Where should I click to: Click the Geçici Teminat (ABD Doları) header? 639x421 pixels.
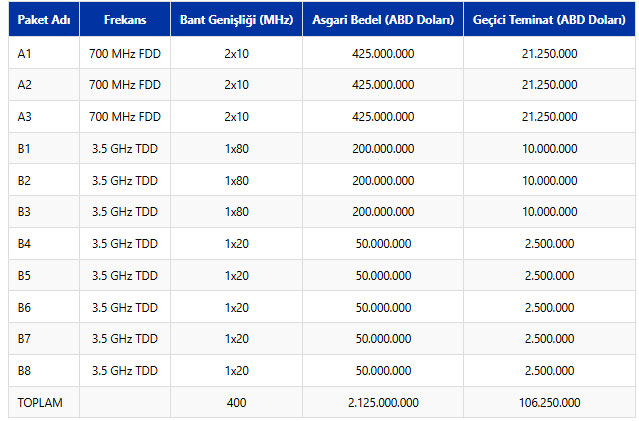click(548, 20)
